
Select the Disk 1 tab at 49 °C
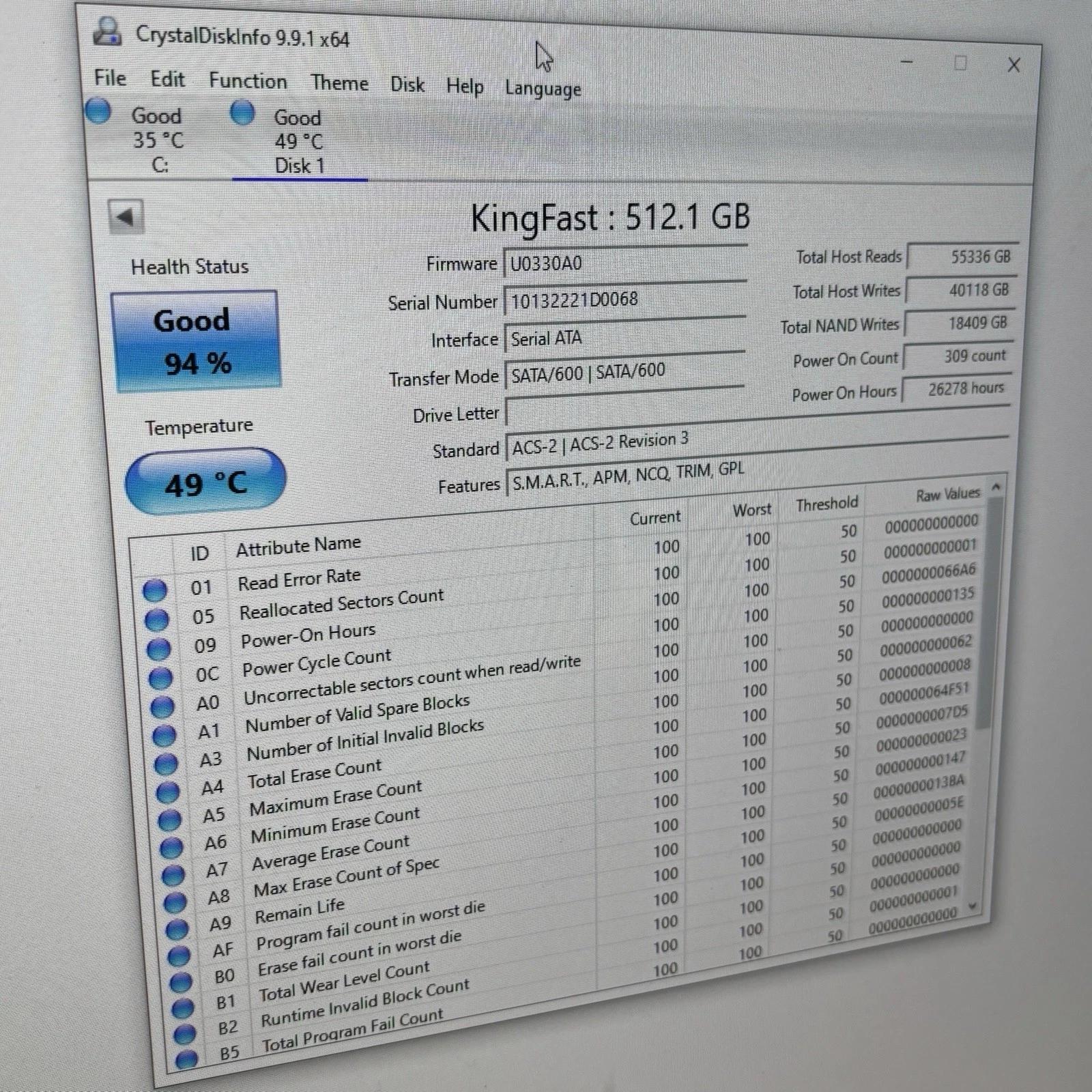[298, 142]
